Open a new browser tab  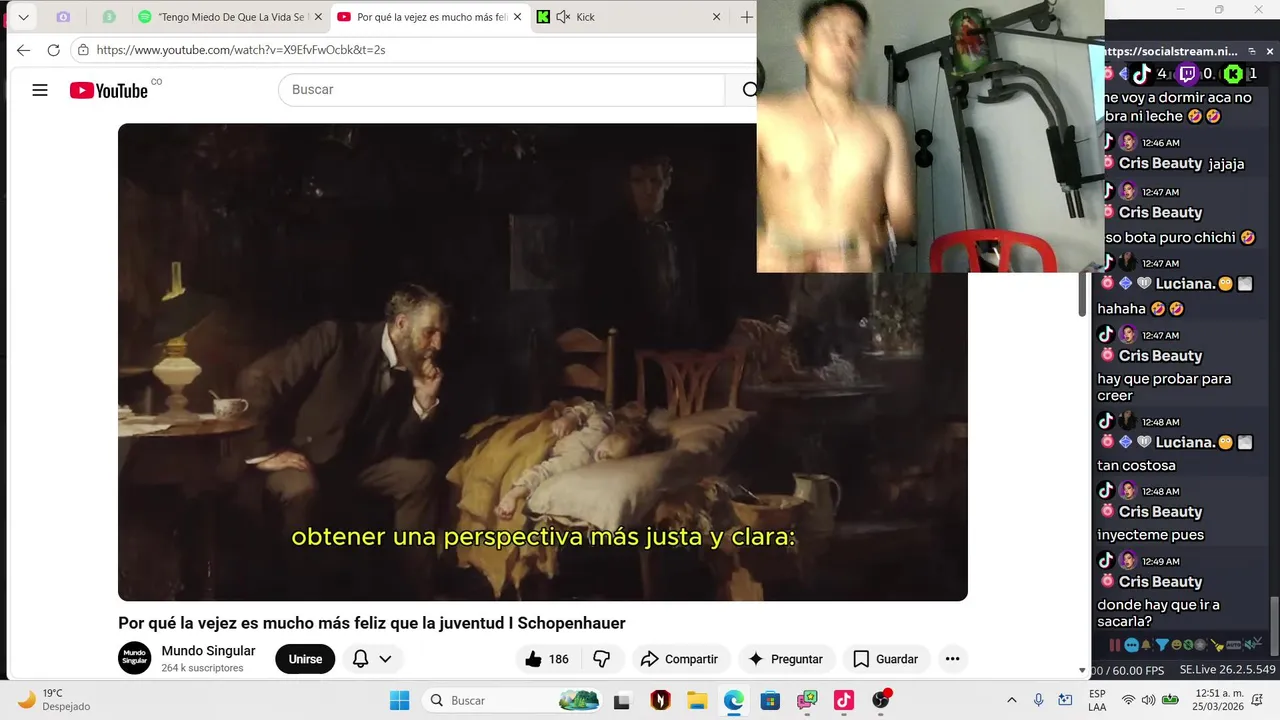(746, 17)
